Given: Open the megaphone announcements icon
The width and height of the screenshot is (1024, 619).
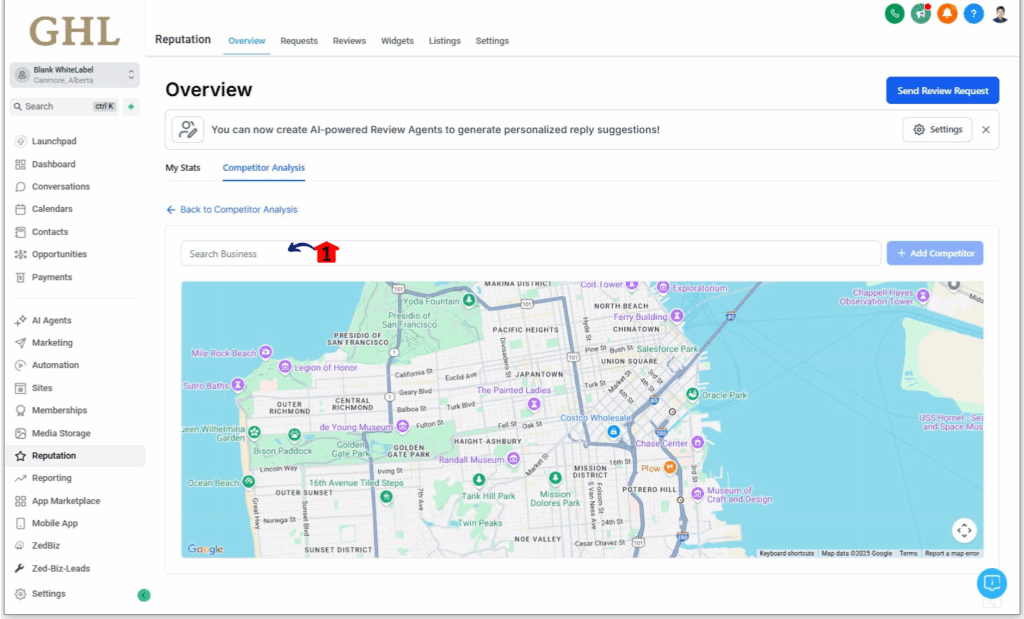Looking at the screenshot, I should point(921,13).
